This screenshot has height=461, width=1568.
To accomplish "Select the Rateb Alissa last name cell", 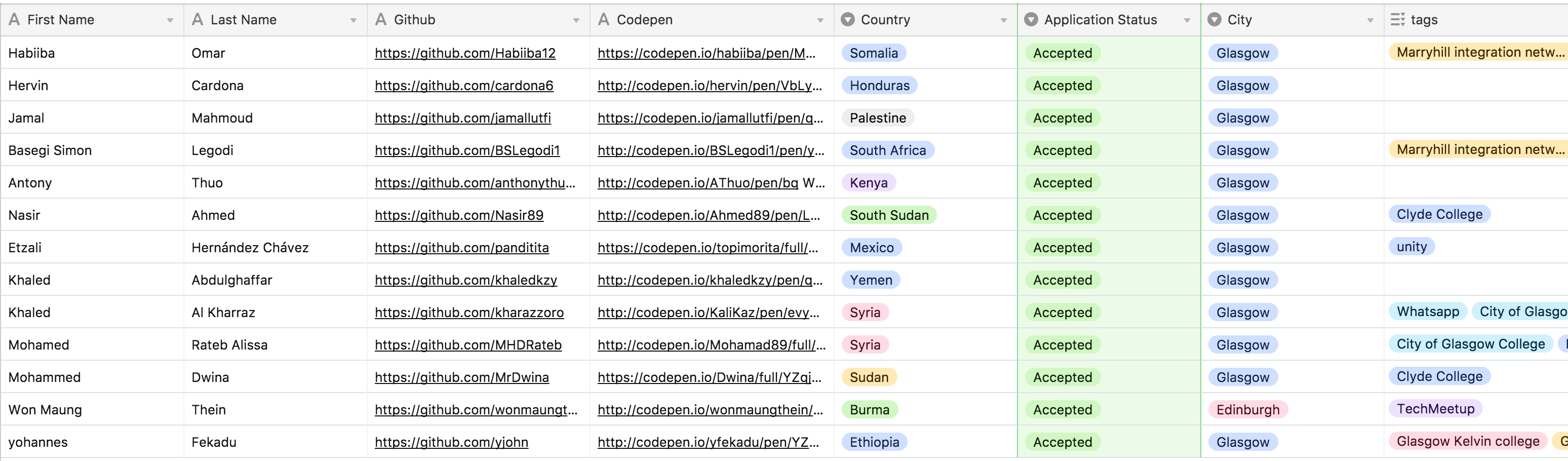I will tap(275, 344).
